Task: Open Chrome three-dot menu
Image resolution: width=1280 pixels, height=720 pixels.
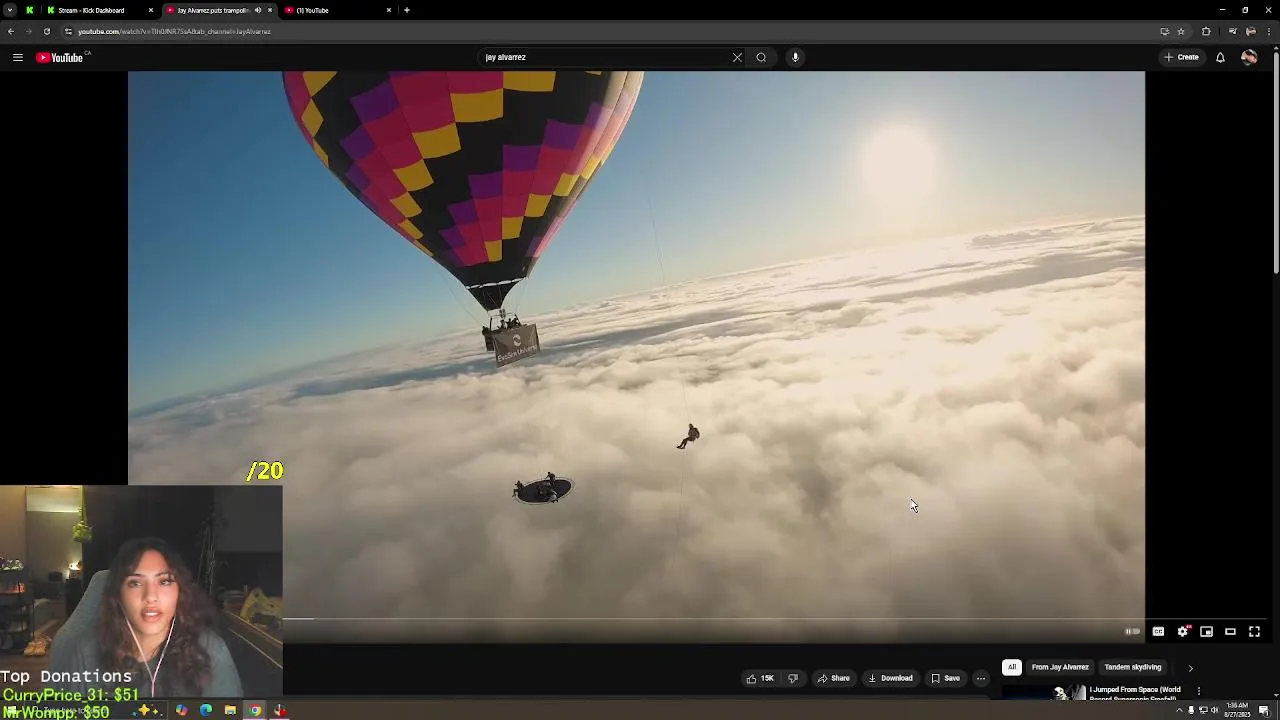Action: (1270, 31)
